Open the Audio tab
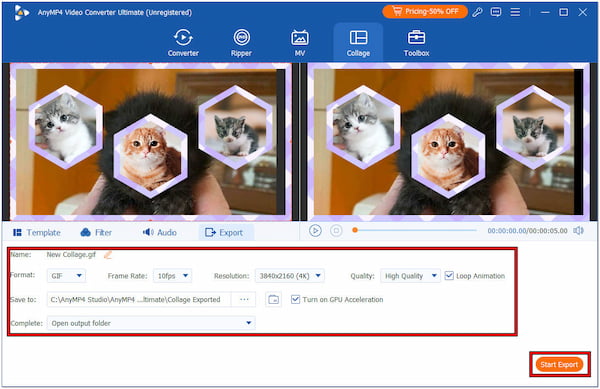 click(160, 233)
